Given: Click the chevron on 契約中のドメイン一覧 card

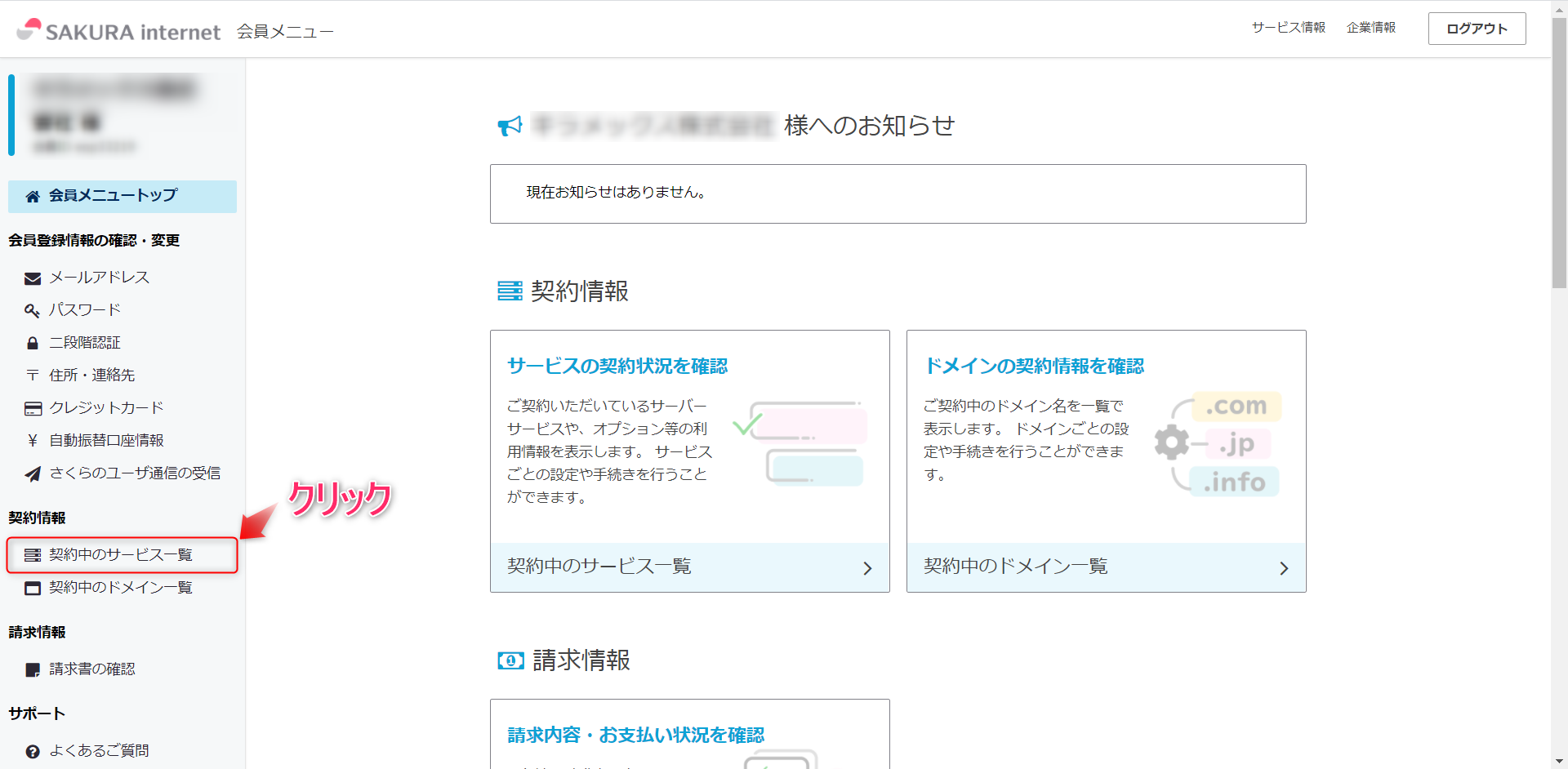Looking at the screenshot, I should pyautogui.click(x=1284, y=568).
